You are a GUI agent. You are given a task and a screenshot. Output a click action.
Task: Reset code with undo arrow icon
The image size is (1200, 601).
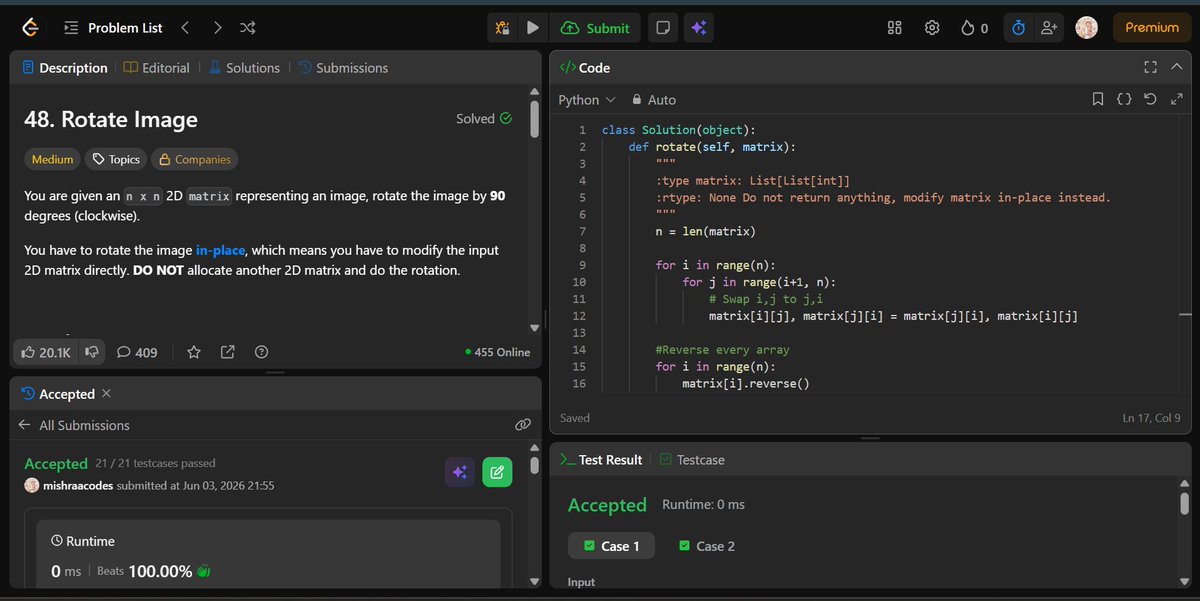pos(1150,100)
